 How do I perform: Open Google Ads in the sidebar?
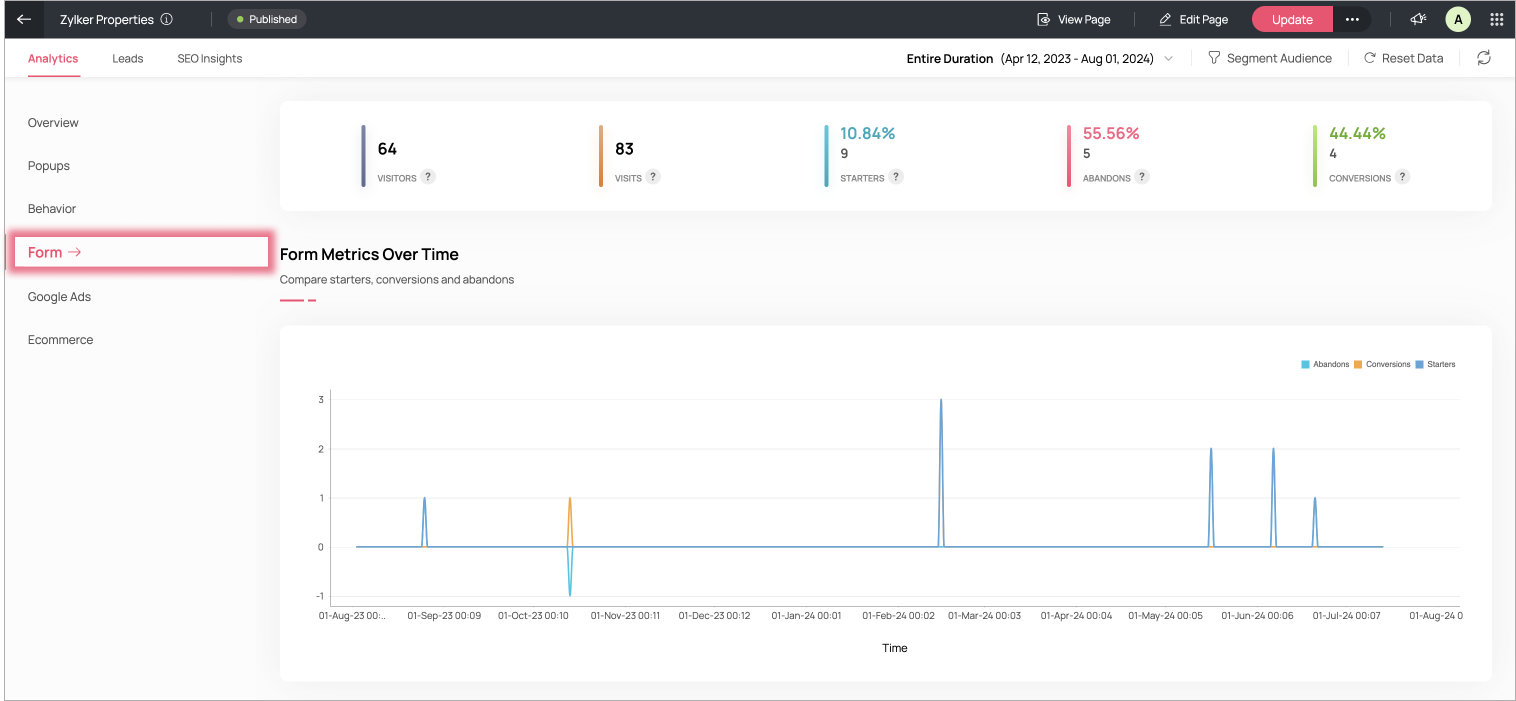(x=60, y=297)
